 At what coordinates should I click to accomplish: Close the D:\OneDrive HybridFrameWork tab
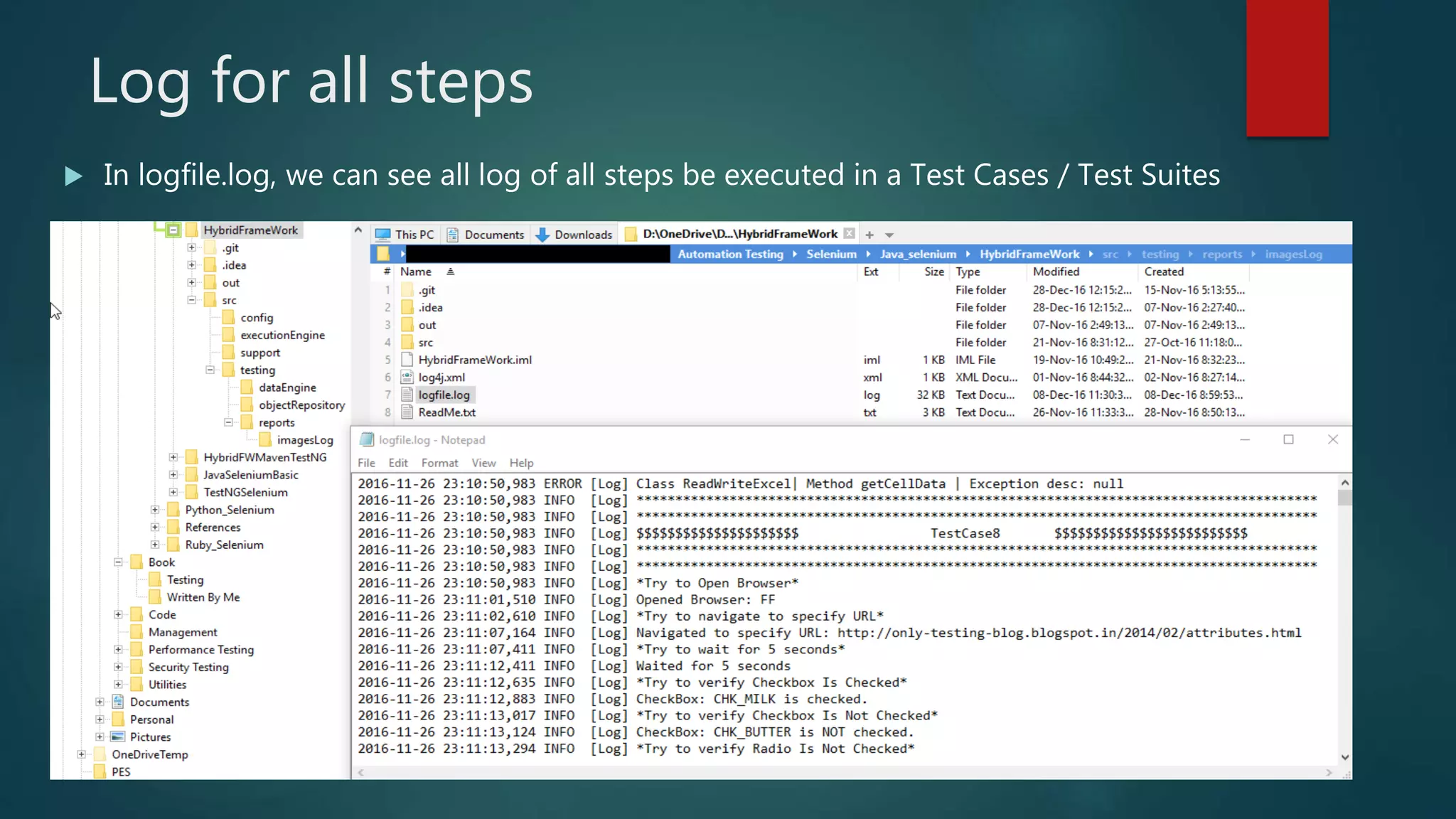(849, 234)
